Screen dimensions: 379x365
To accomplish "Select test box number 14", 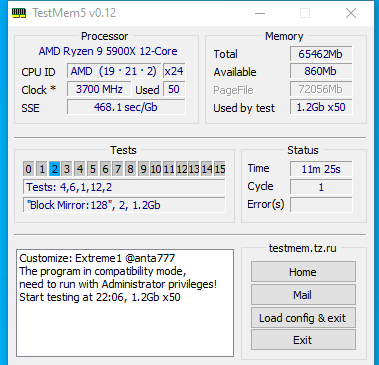I will click(207, 169).
